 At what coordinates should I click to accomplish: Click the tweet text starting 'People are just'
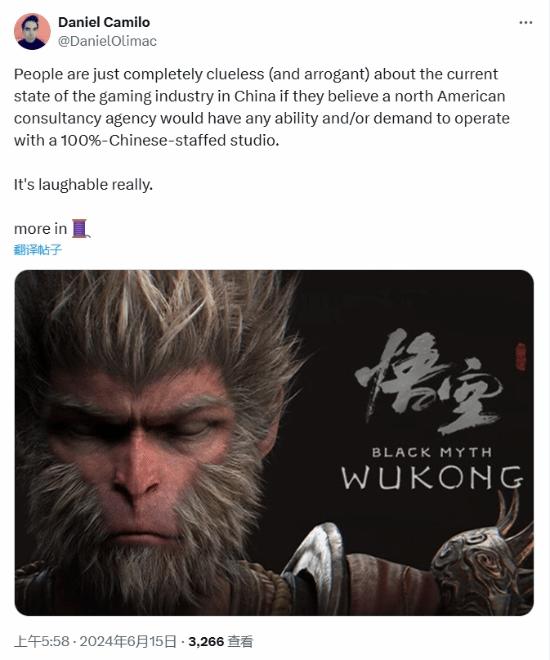click(262, 107)
